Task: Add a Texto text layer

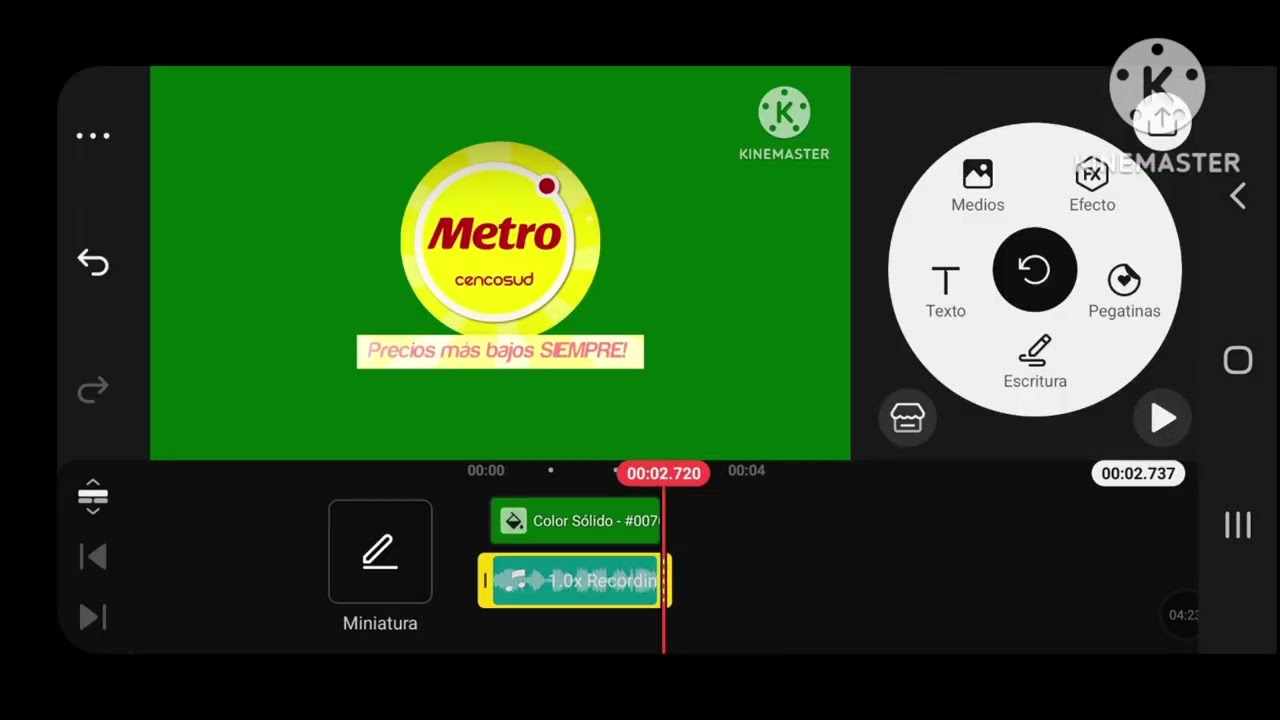Action: point(945,292)
